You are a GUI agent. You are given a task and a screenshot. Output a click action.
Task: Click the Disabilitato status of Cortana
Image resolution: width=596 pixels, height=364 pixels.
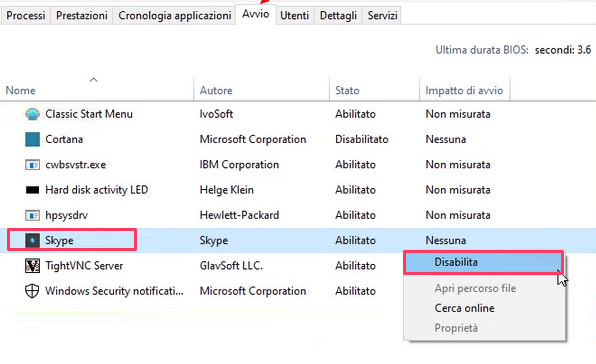pos(361,139)
